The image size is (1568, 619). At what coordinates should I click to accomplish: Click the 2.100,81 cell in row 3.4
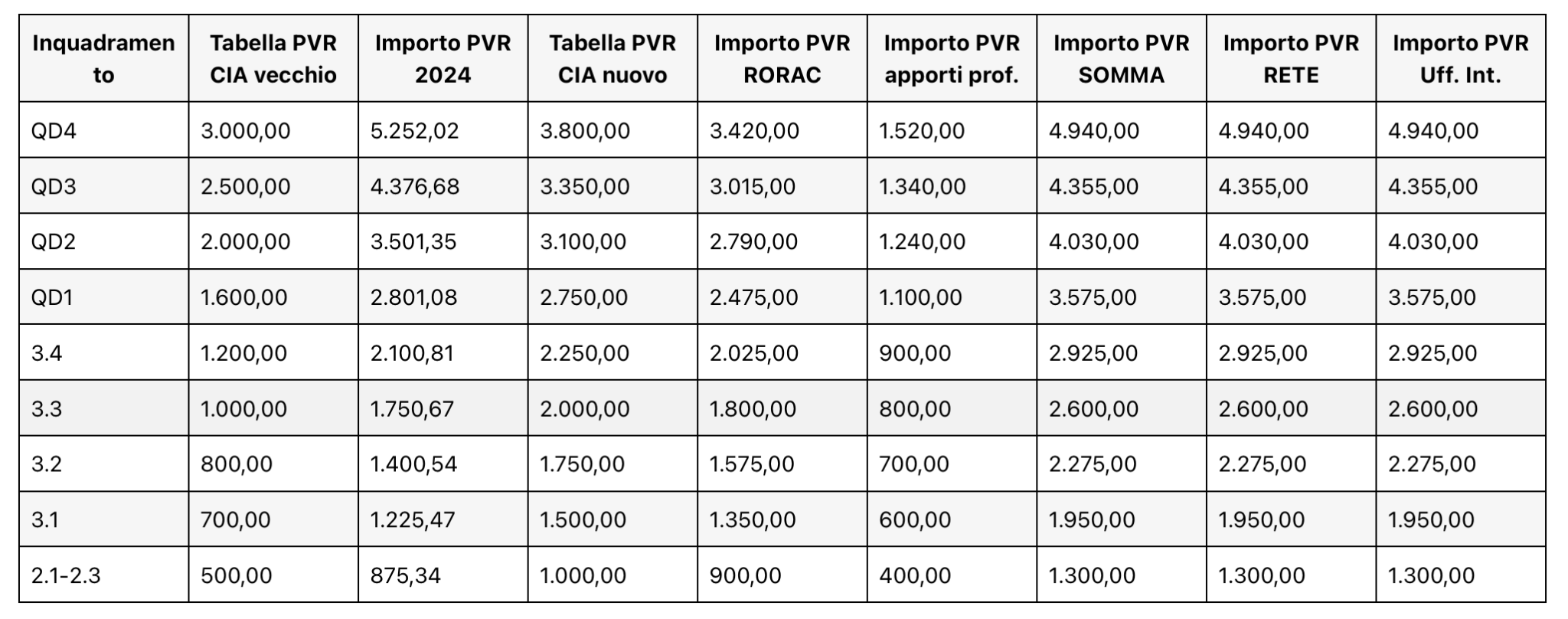[x=443, y=352]
